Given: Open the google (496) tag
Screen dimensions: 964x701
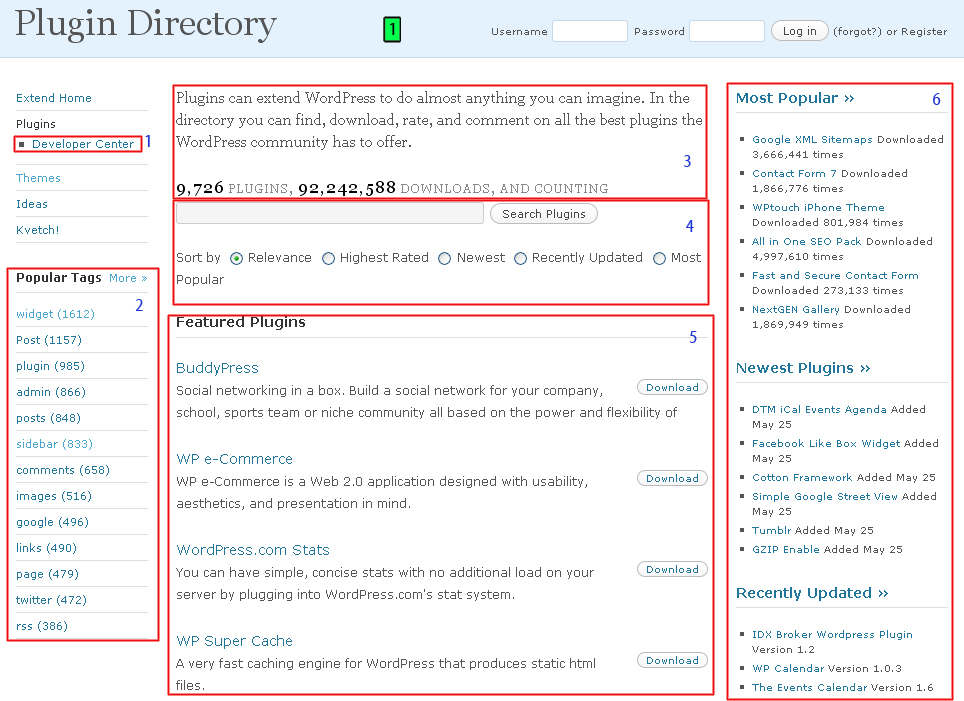Looking at the screenshot, I should 52,522.
